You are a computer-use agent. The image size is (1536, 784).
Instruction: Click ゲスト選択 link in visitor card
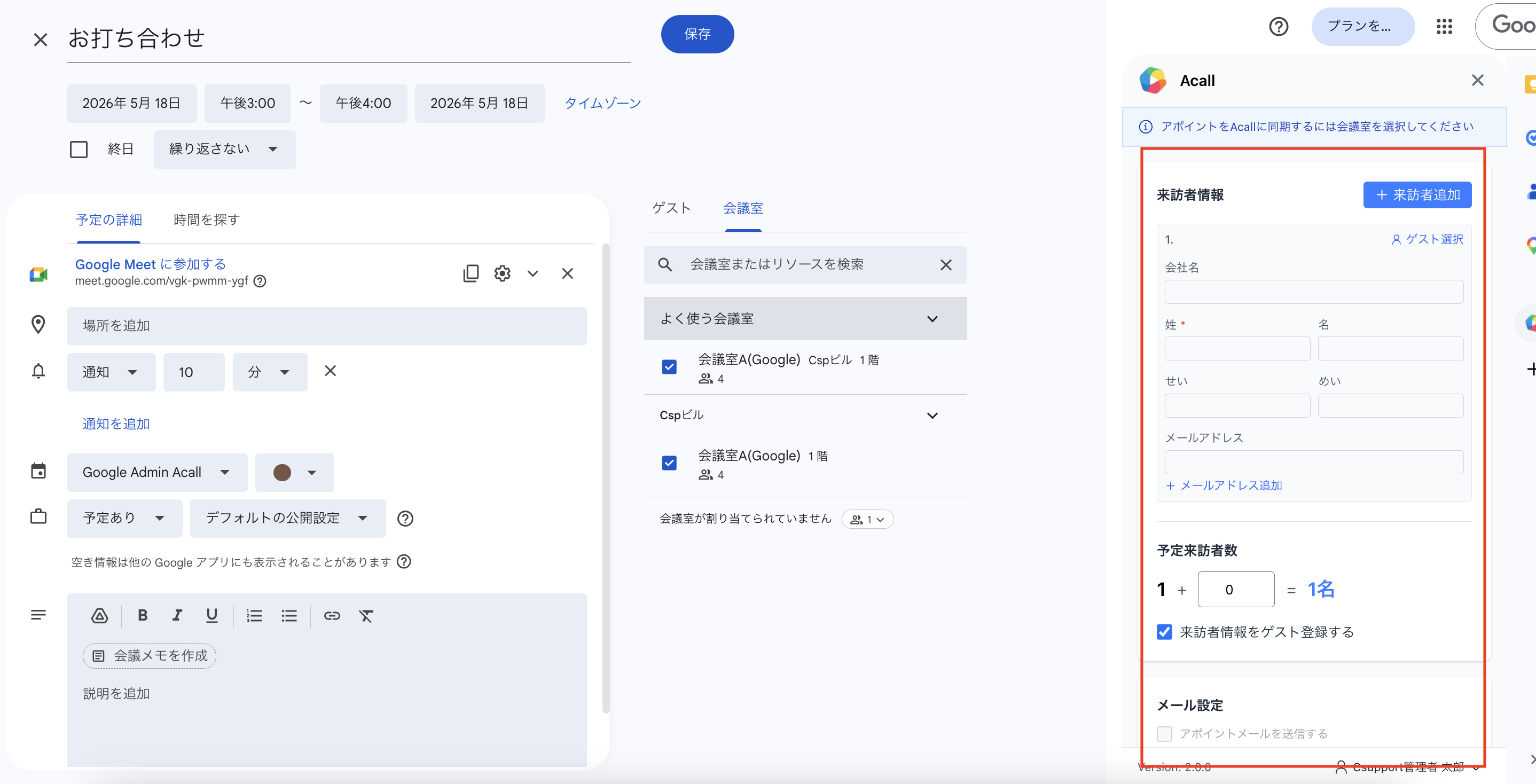click(x=1427, y=240)
